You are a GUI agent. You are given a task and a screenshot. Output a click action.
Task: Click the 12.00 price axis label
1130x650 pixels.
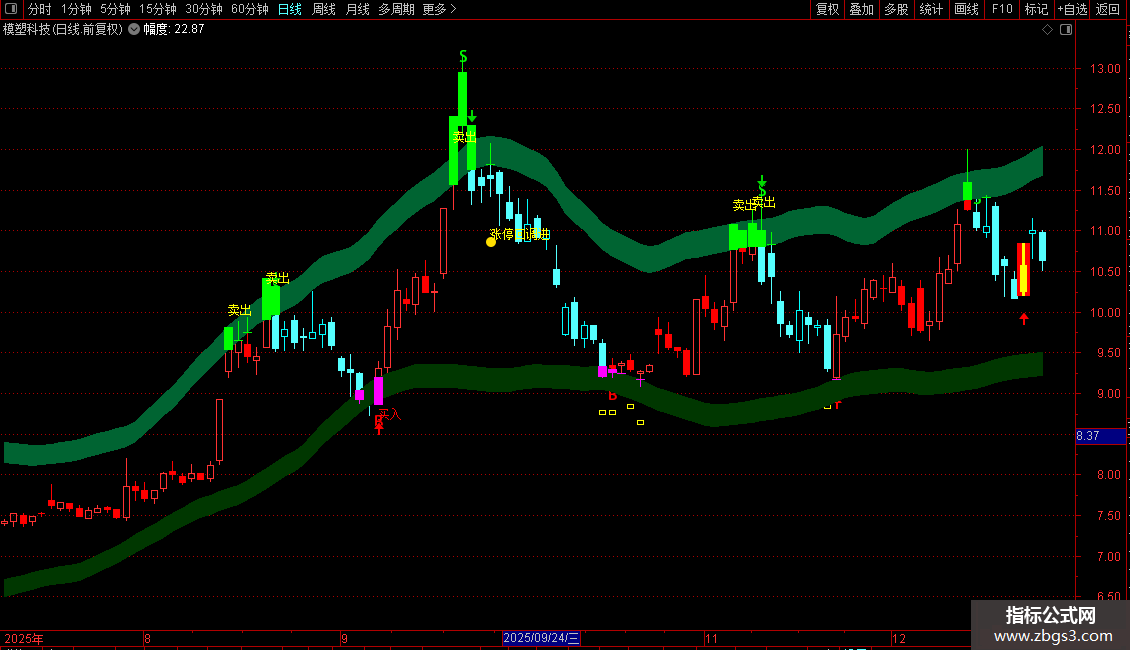coord(1105,150)
